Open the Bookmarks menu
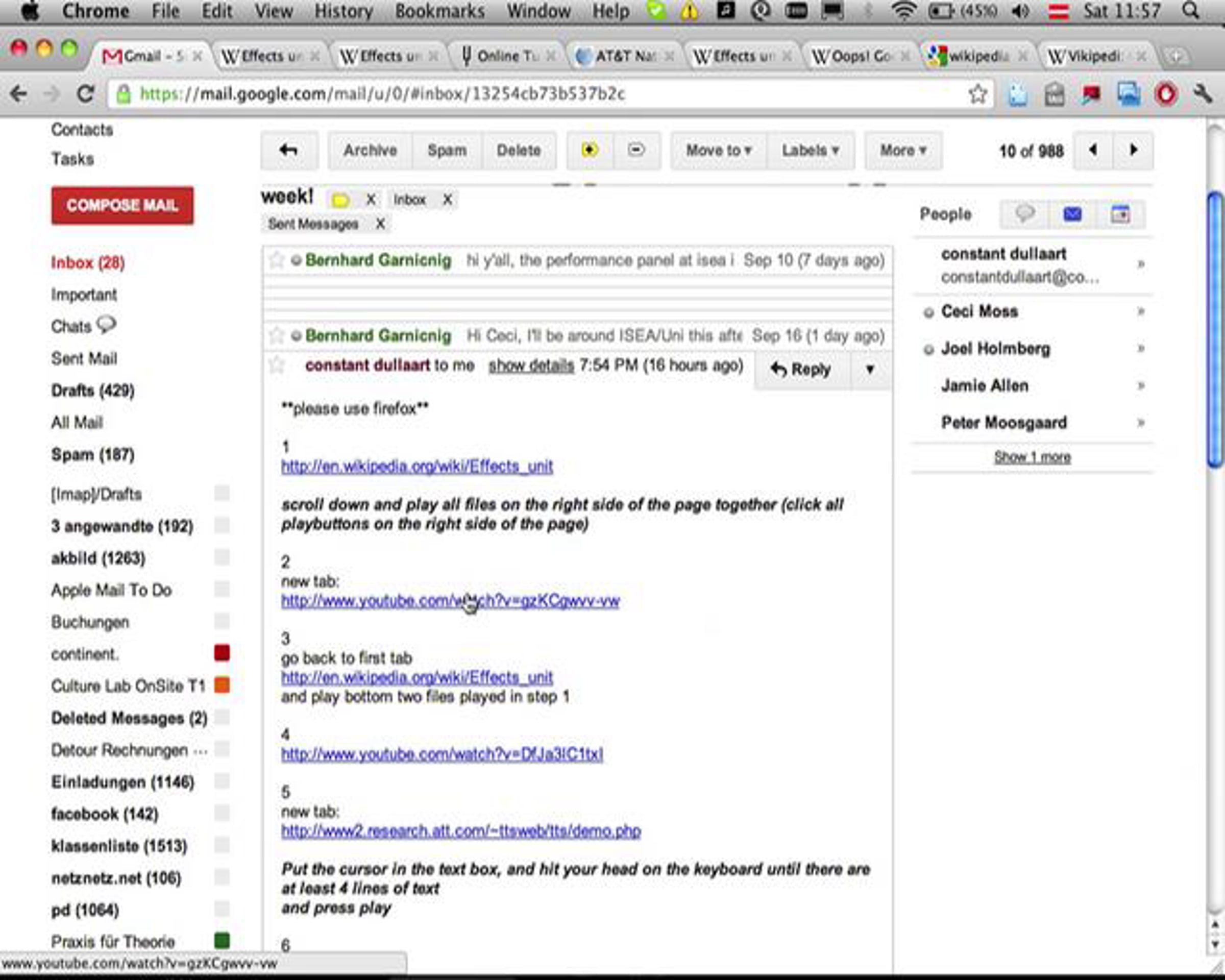The image size is (1225, 980). [x=440, y=11]
